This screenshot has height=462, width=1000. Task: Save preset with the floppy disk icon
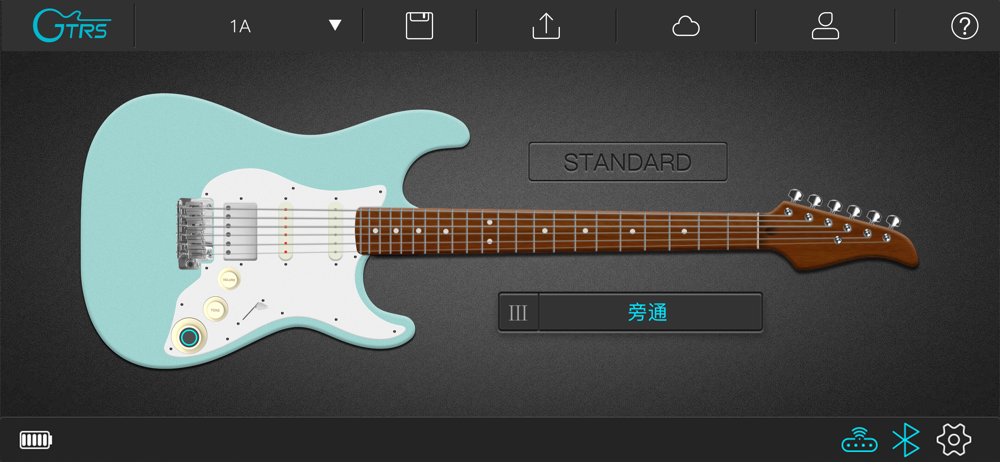(x=419, y=26)
